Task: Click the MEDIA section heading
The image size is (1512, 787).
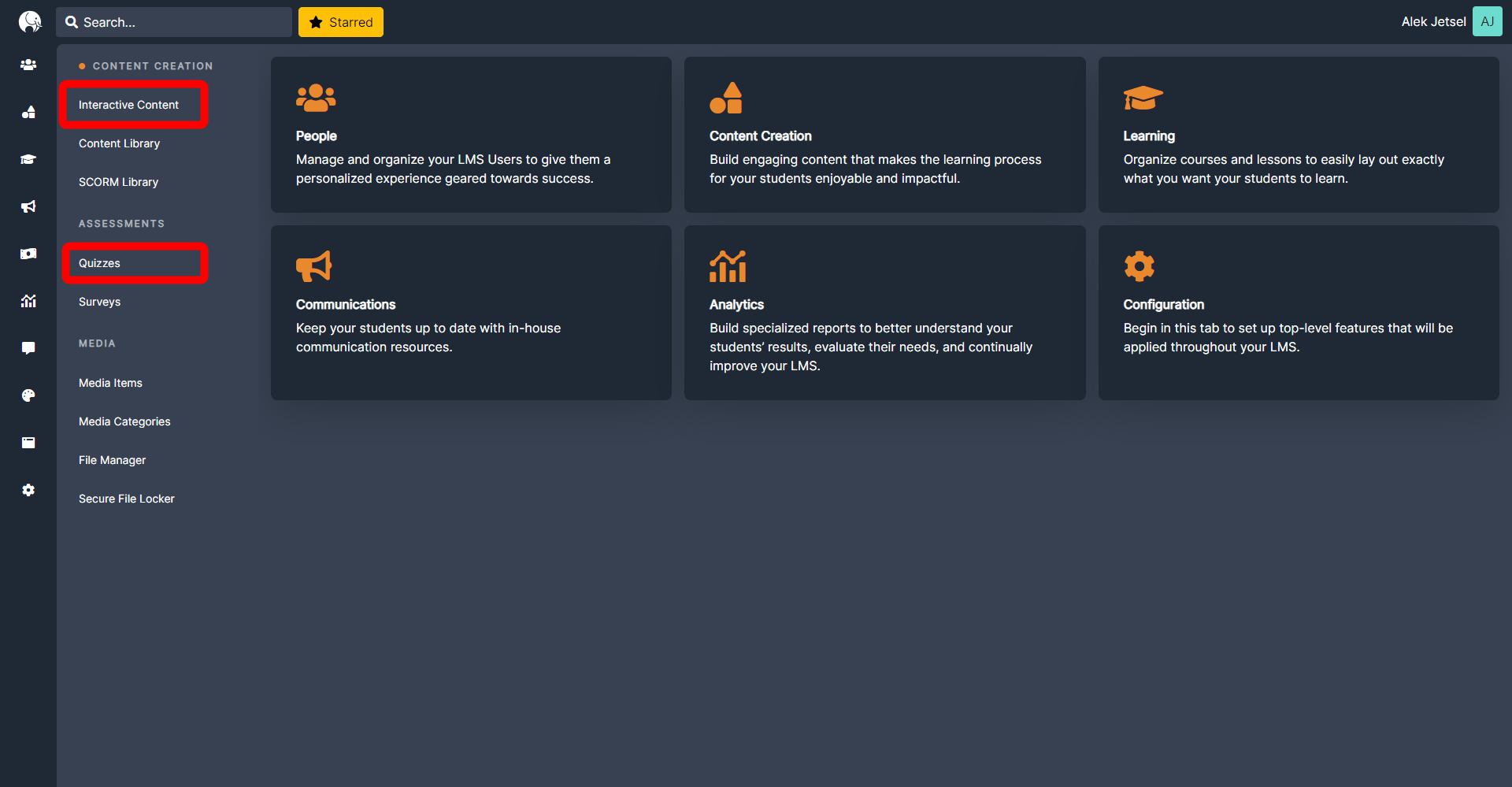Action: [97, 343]
